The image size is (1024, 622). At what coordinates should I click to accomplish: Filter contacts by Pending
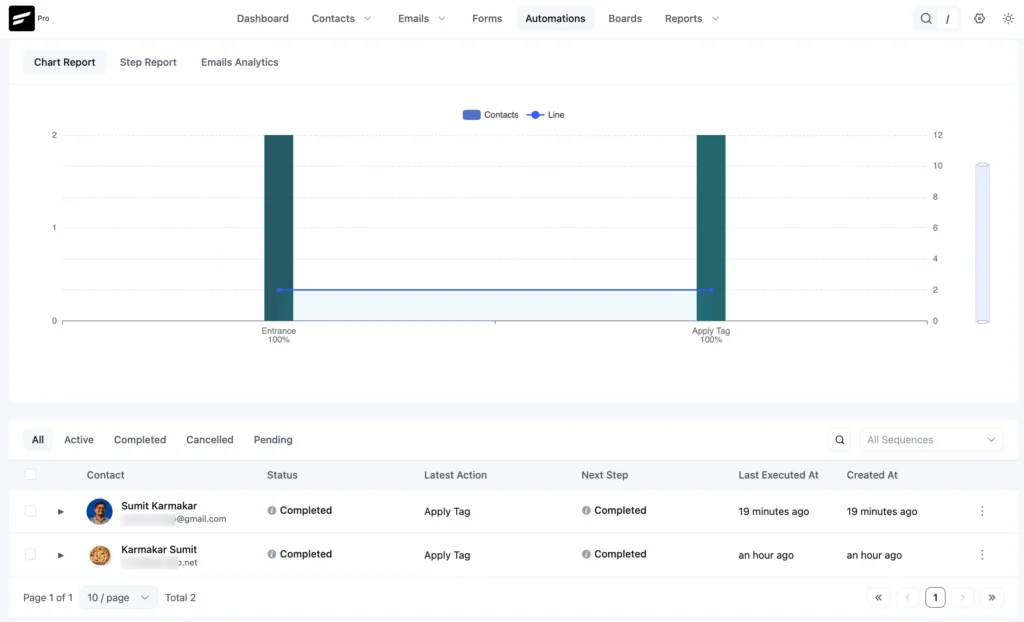tap(273, 440)
